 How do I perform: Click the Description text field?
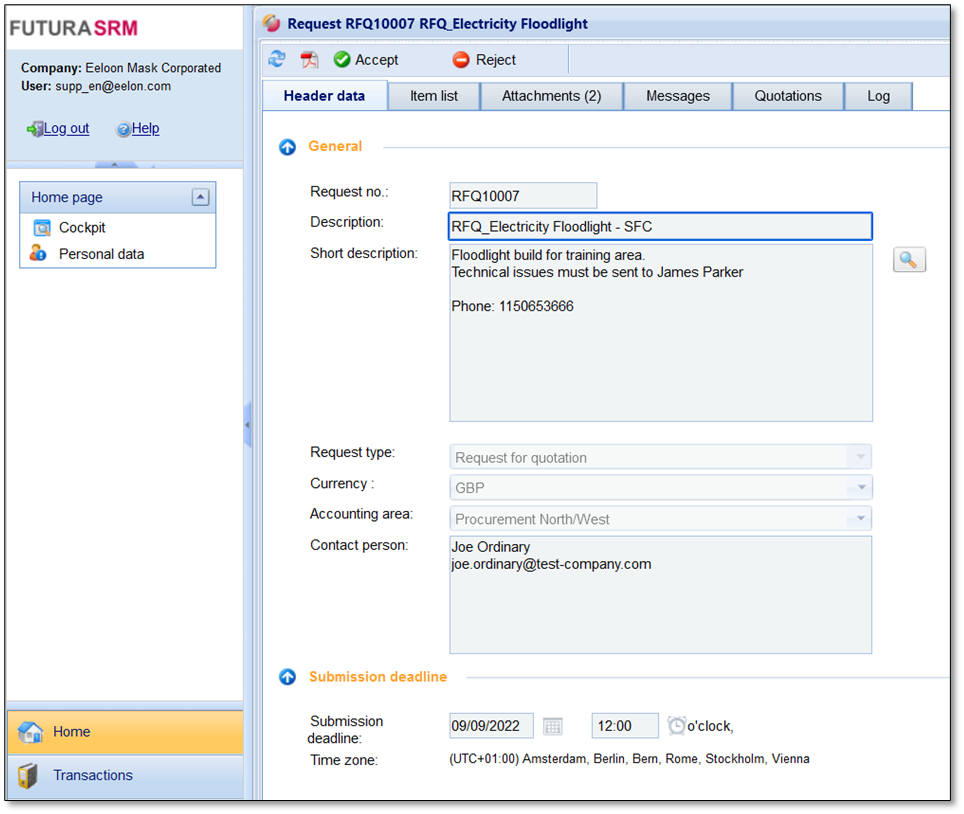(660, 226)
